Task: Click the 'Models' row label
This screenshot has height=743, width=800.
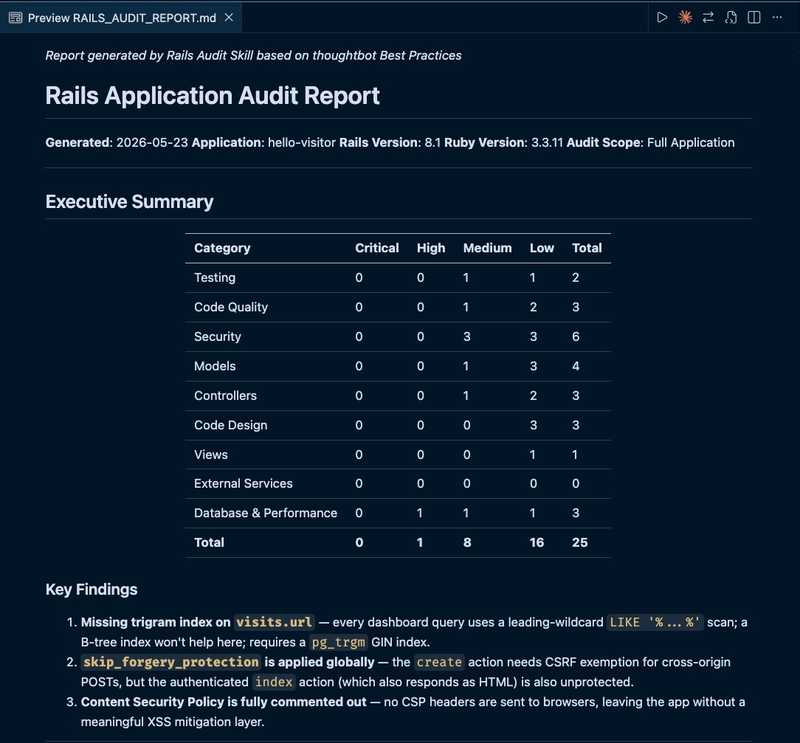Action: pyautogui.click(x=215, y=366)
